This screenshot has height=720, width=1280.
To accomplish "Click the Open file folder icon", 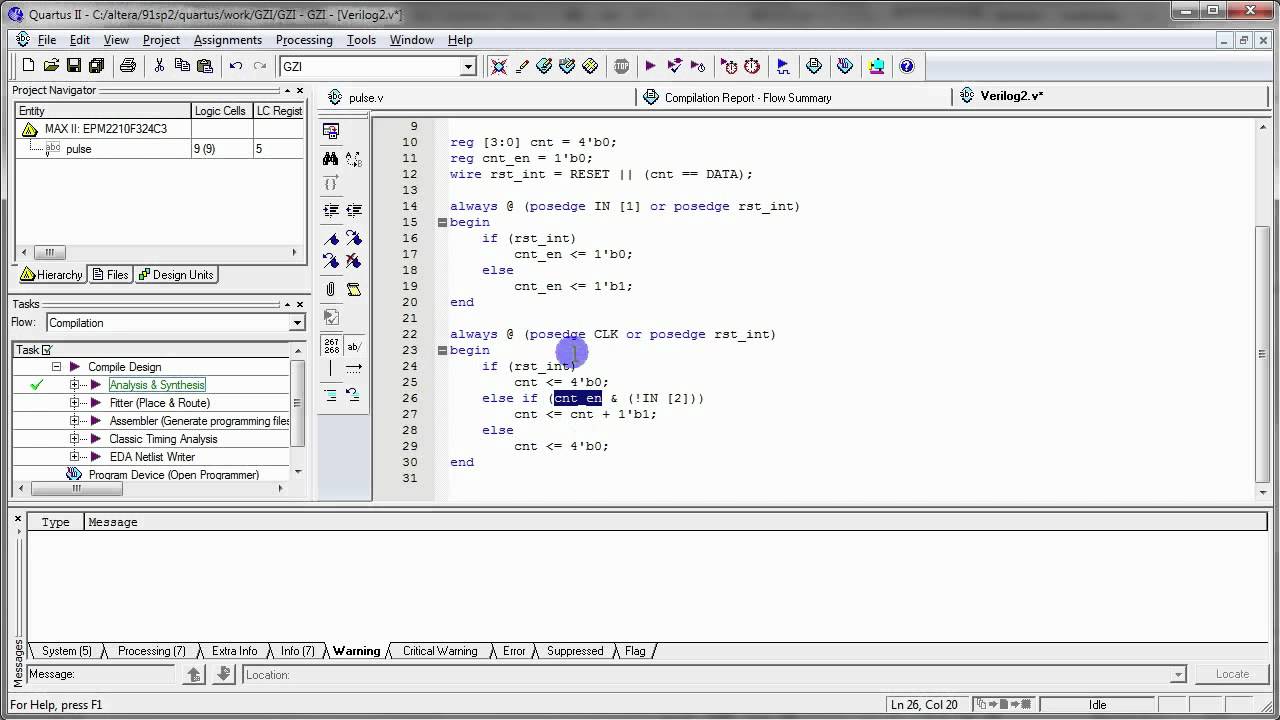I will [51, 66].
